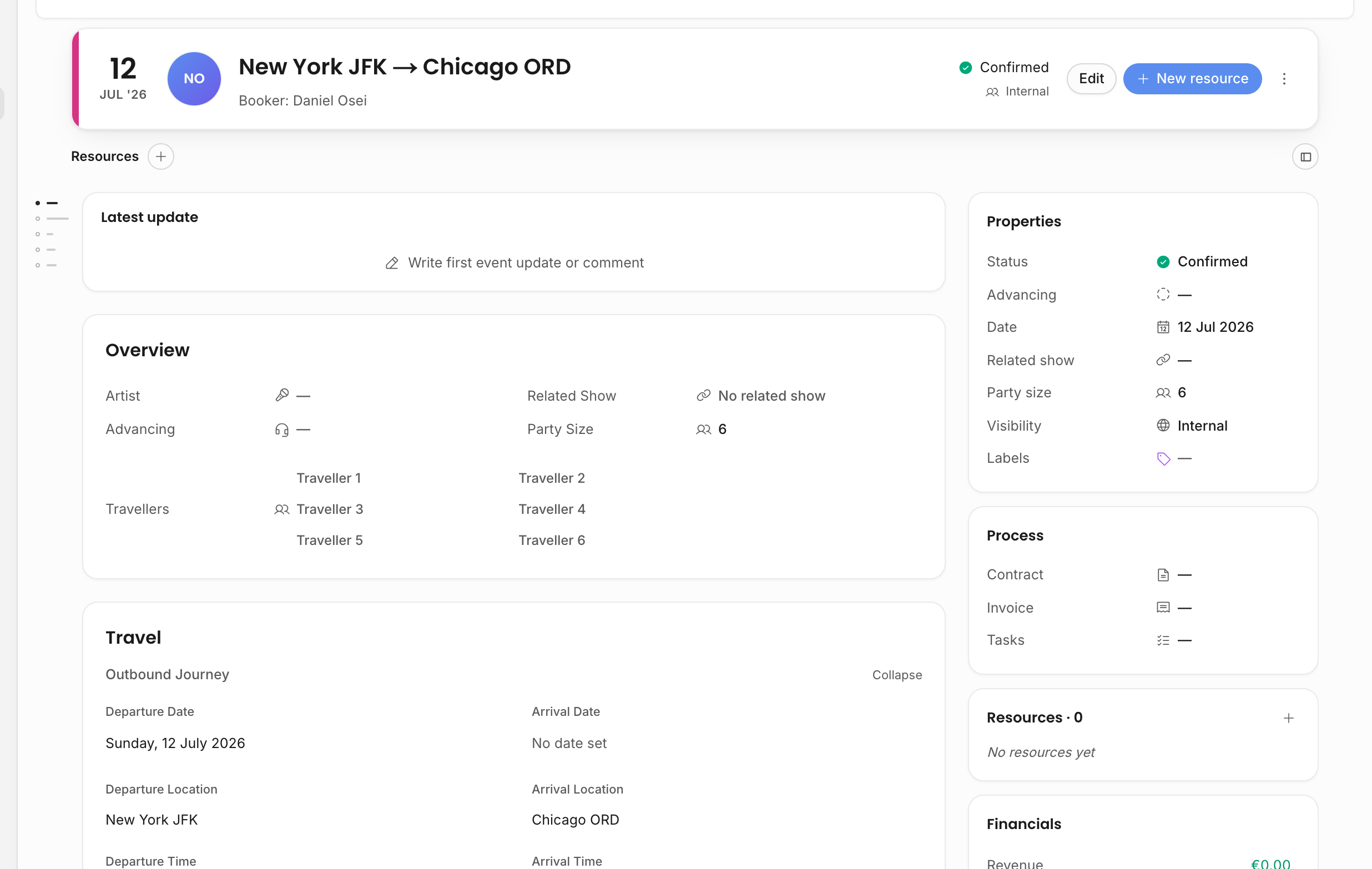Select Traveller 3
The height and width of the screenshot is (869, 1372).
329,509
